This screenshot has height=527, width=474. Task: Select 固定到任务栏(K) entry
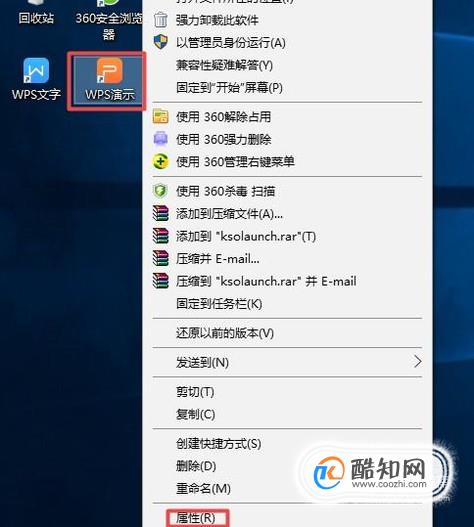tap(219, 304)
